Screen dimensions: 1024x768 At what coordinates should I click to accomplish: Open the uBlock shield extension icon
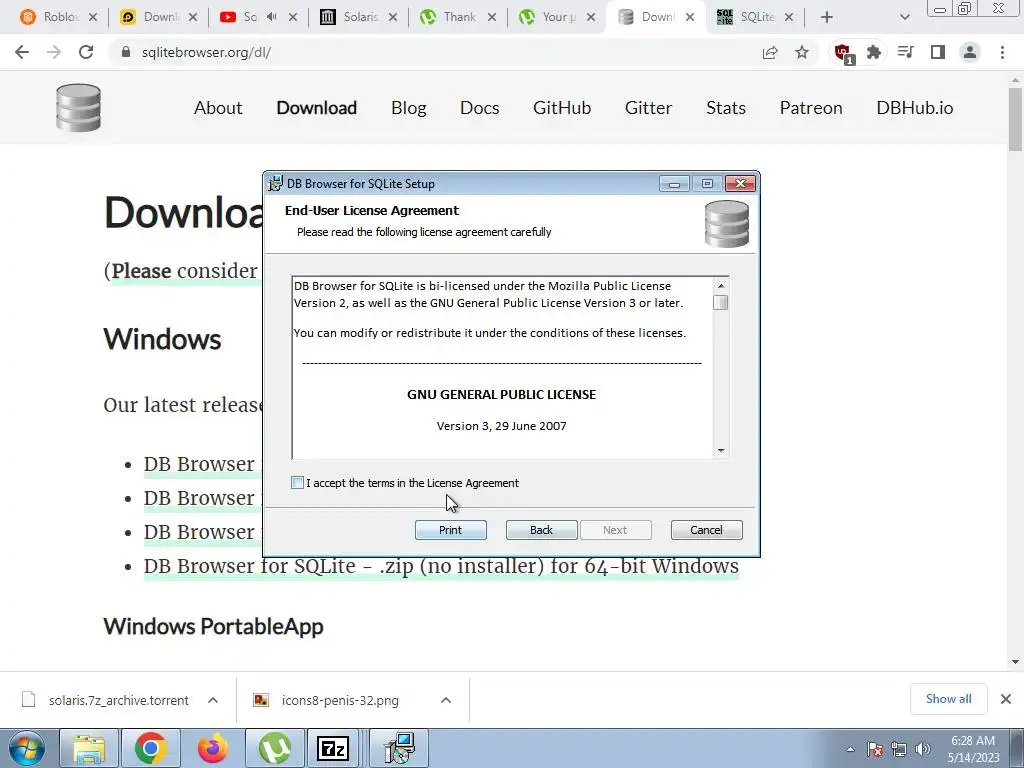(x=842, y=52)
